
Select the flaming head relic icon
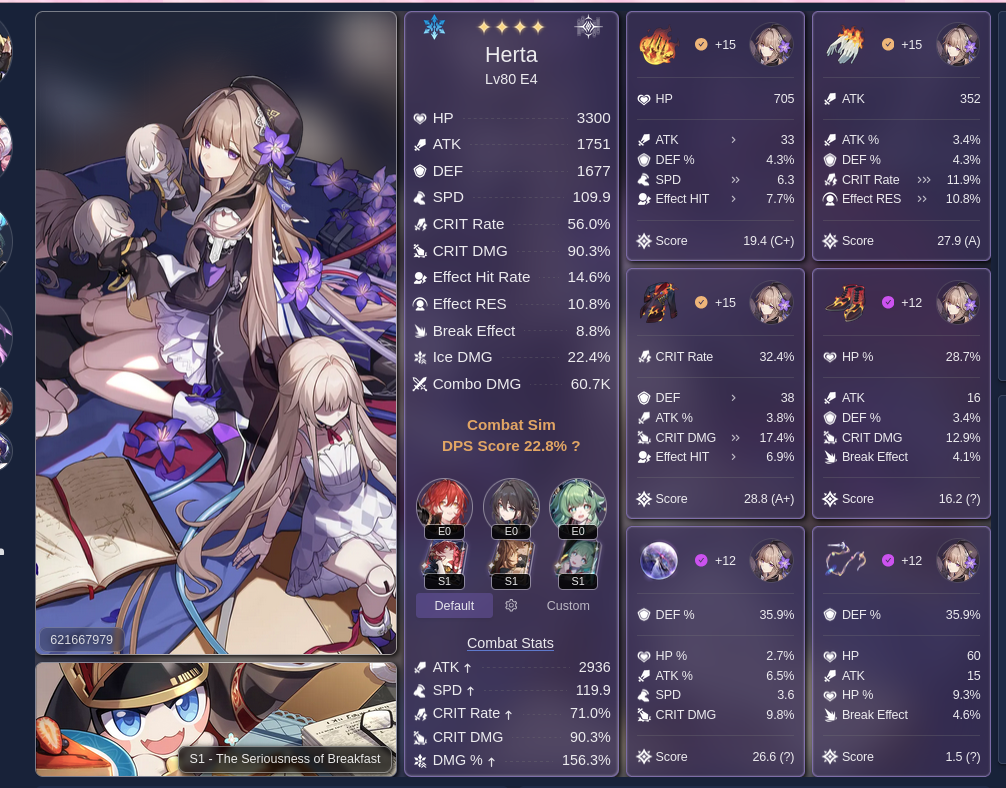(659, 45)
